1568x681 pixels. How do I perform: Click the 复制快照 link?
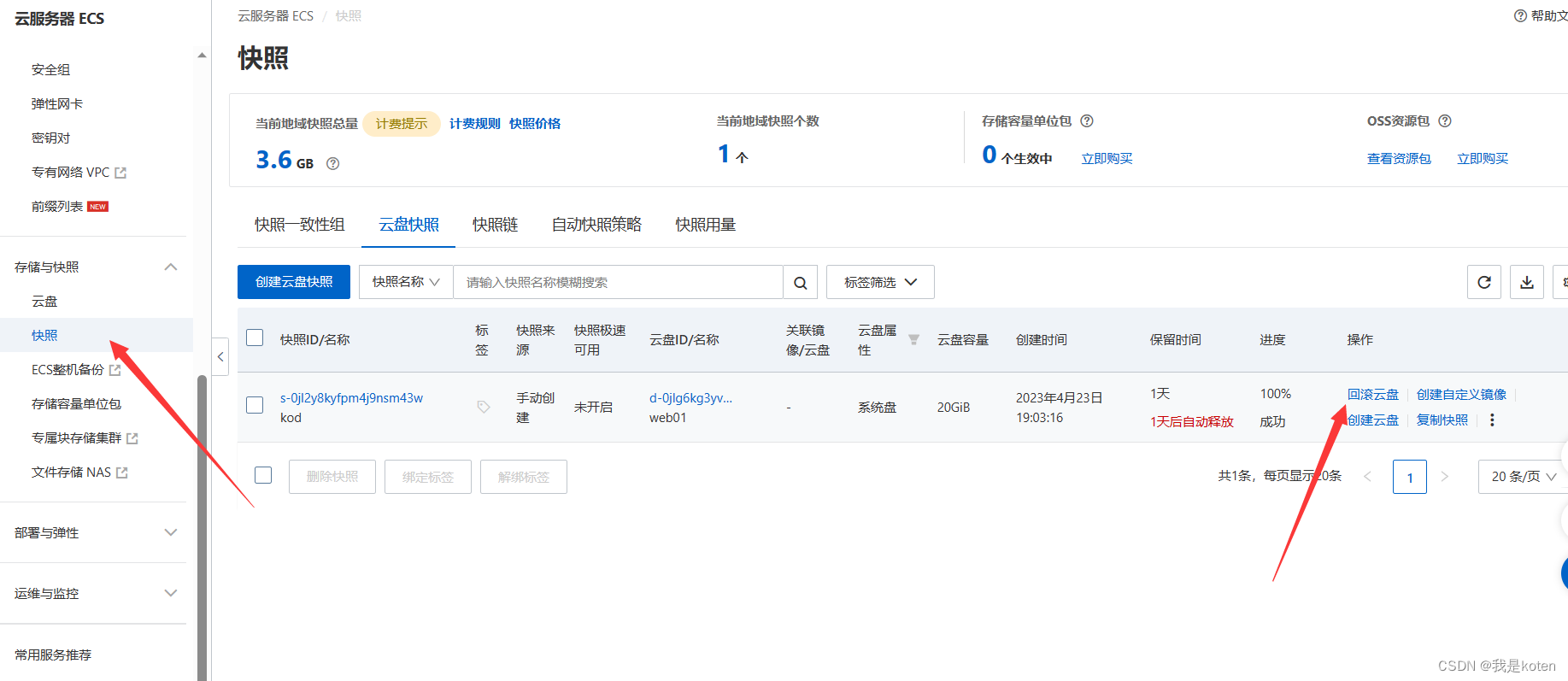click(x=1442, y=420)
